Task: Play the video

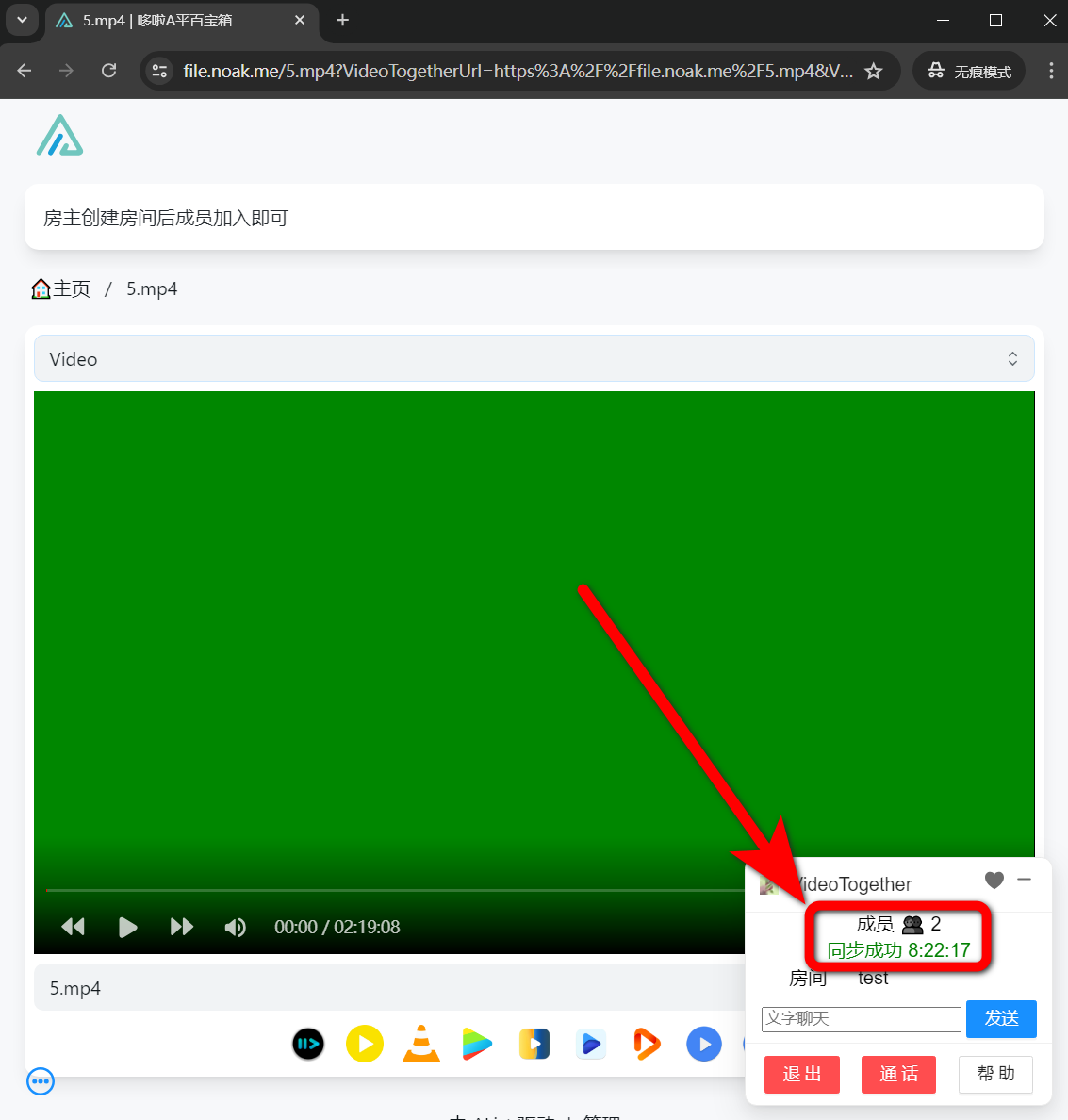Action: click(127, 927)
